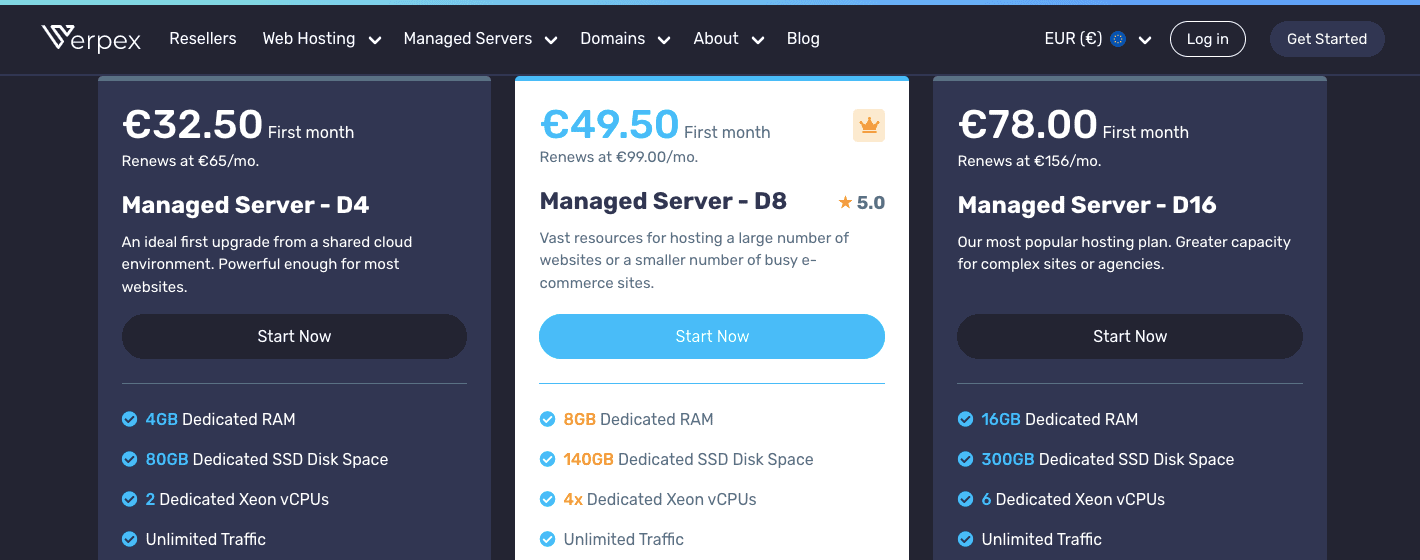Click '4GB Dedicated RAM' feature text
This screenshot has width=1420, height=560.
(221, 419)
